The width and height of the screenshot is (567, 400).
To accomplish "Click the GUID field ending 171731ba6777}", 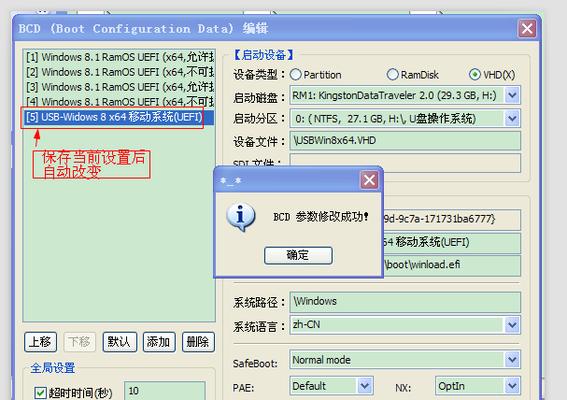I will [452, 219].
